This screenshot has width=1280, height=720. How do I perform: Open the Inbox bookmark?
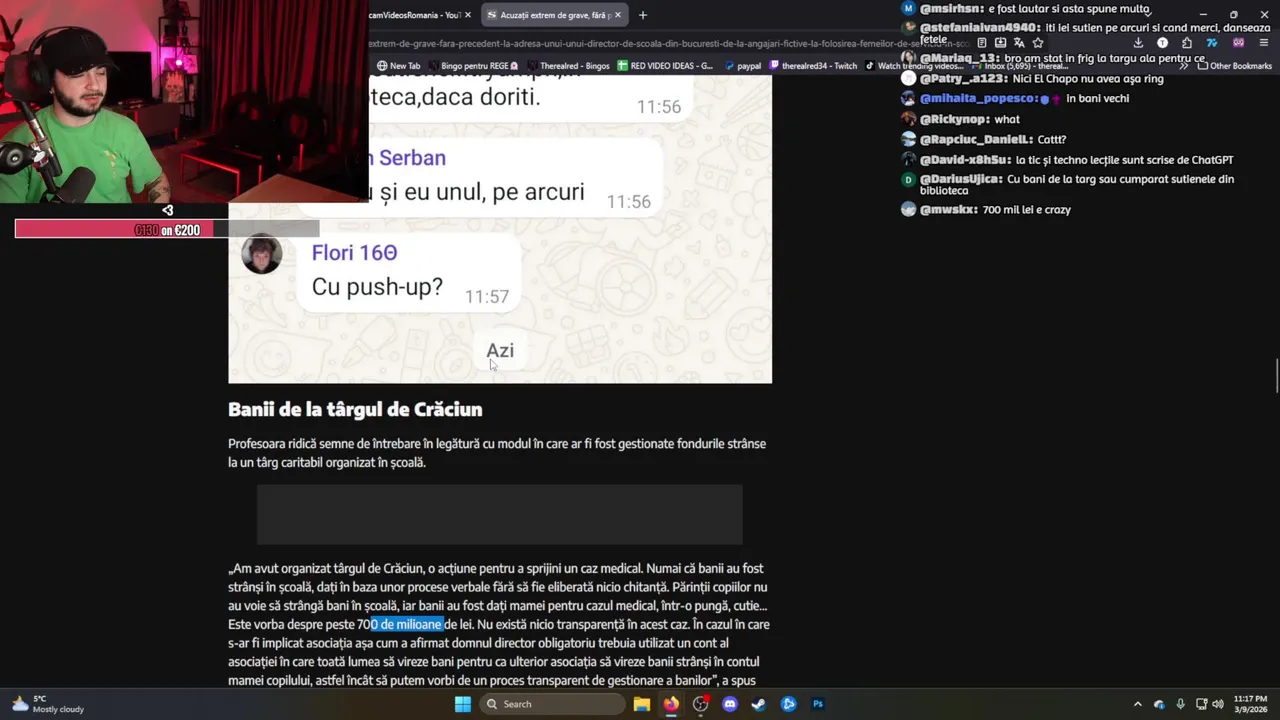1018,66
